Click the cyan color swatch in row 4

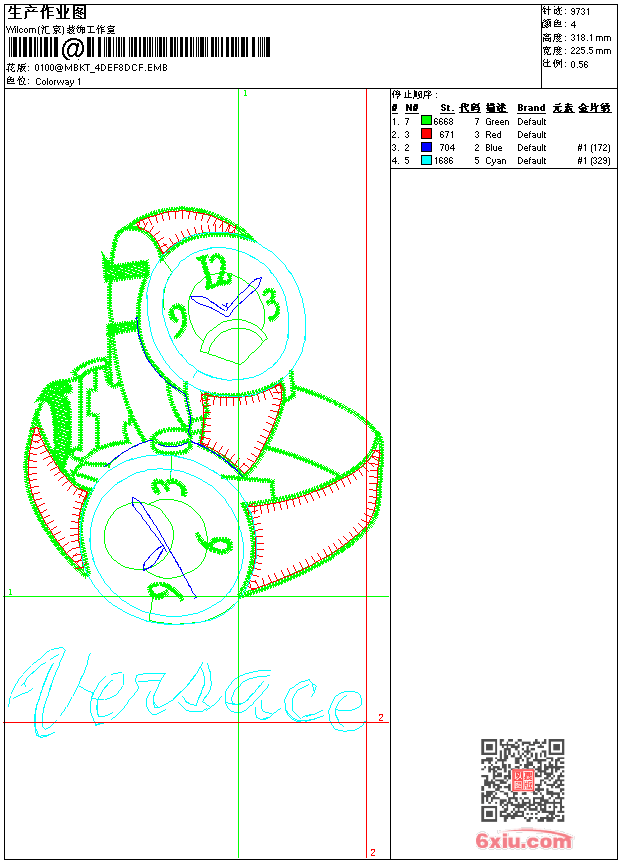426,160
